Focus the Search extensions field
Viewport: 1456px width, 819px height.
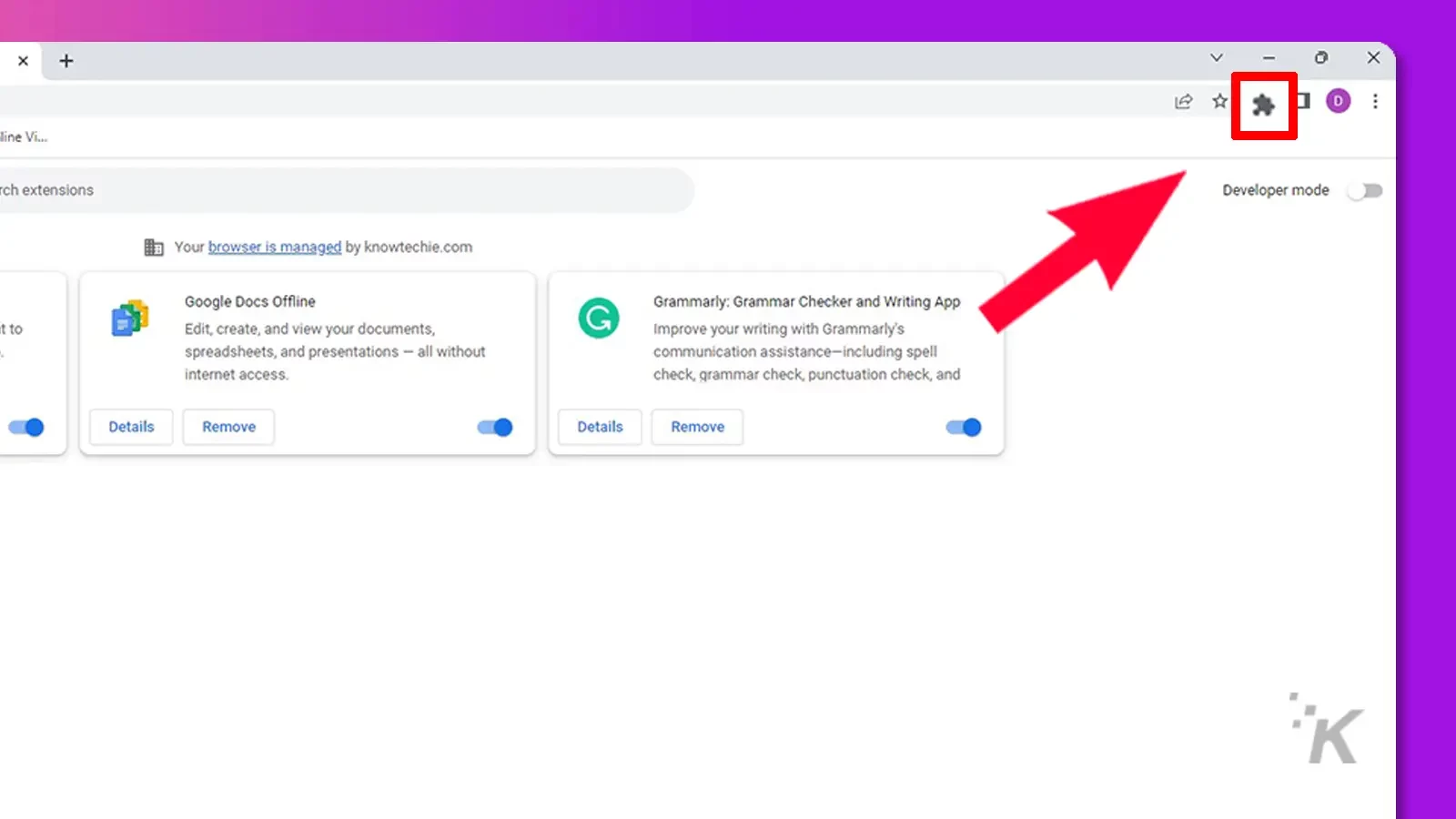(x=347, y=190)
